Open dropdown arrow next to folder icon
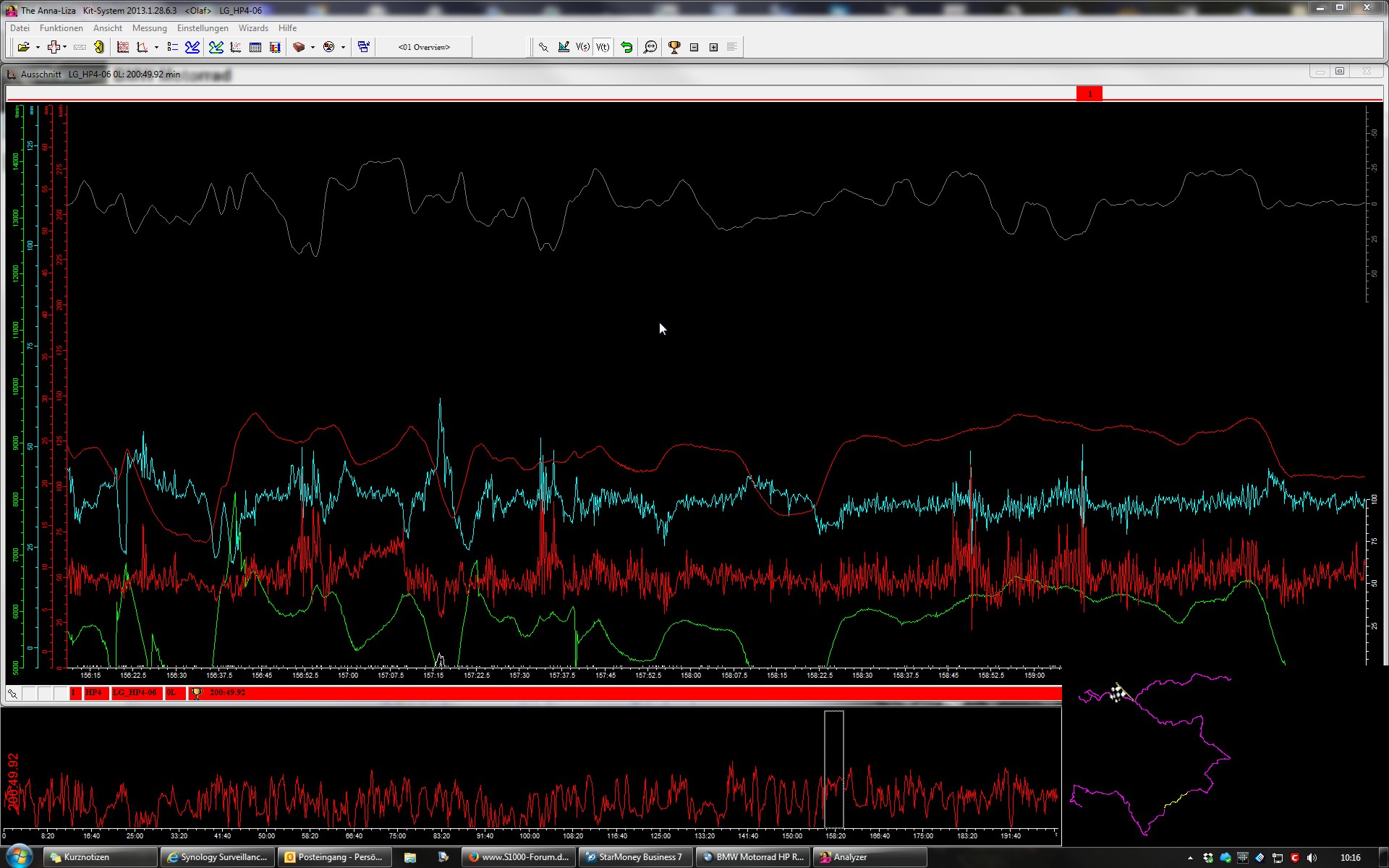This screenshot has width=1389, height=868. (x=38, y=47)
